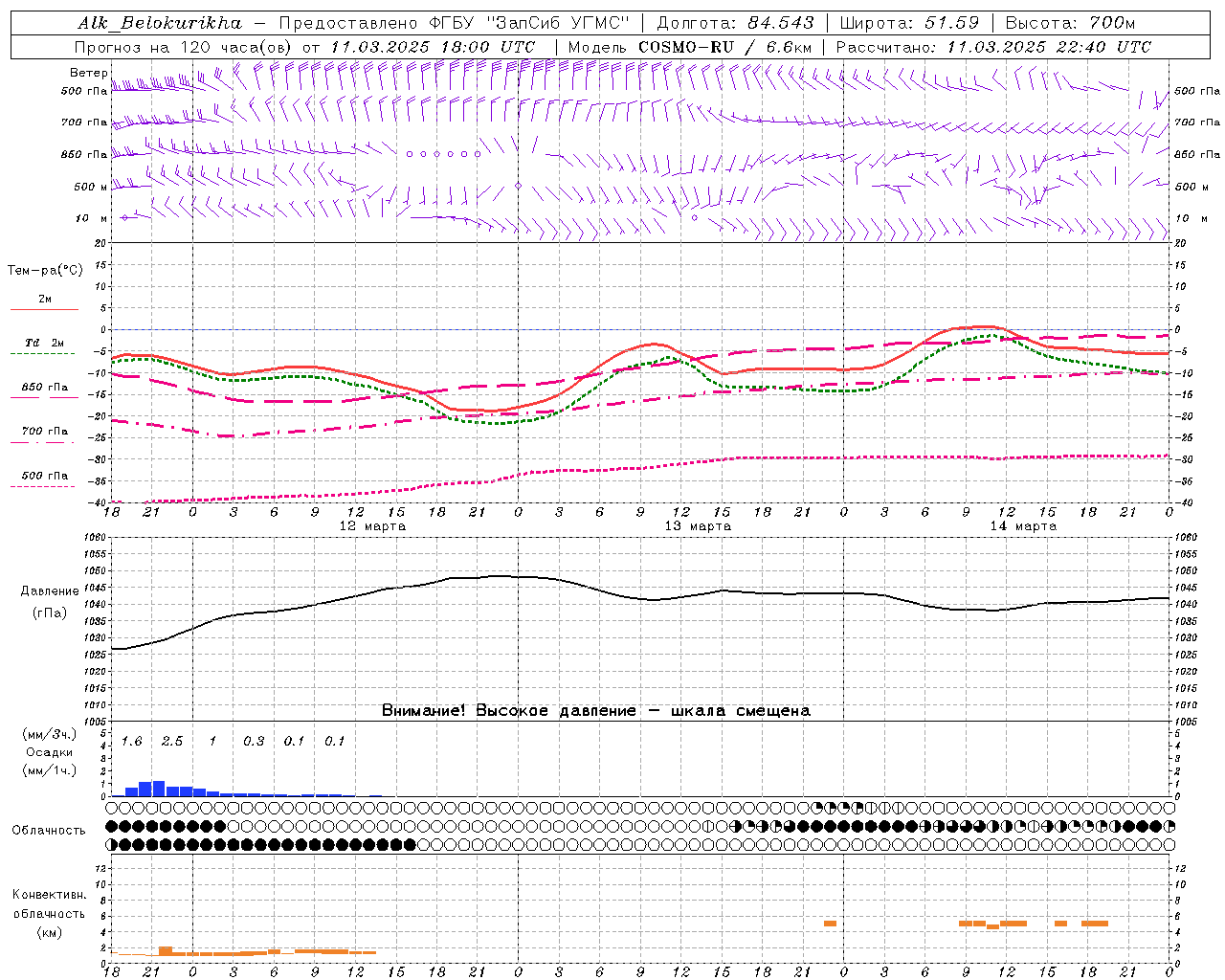Click the tallest blue precipitation bar

tap(159, 789)
